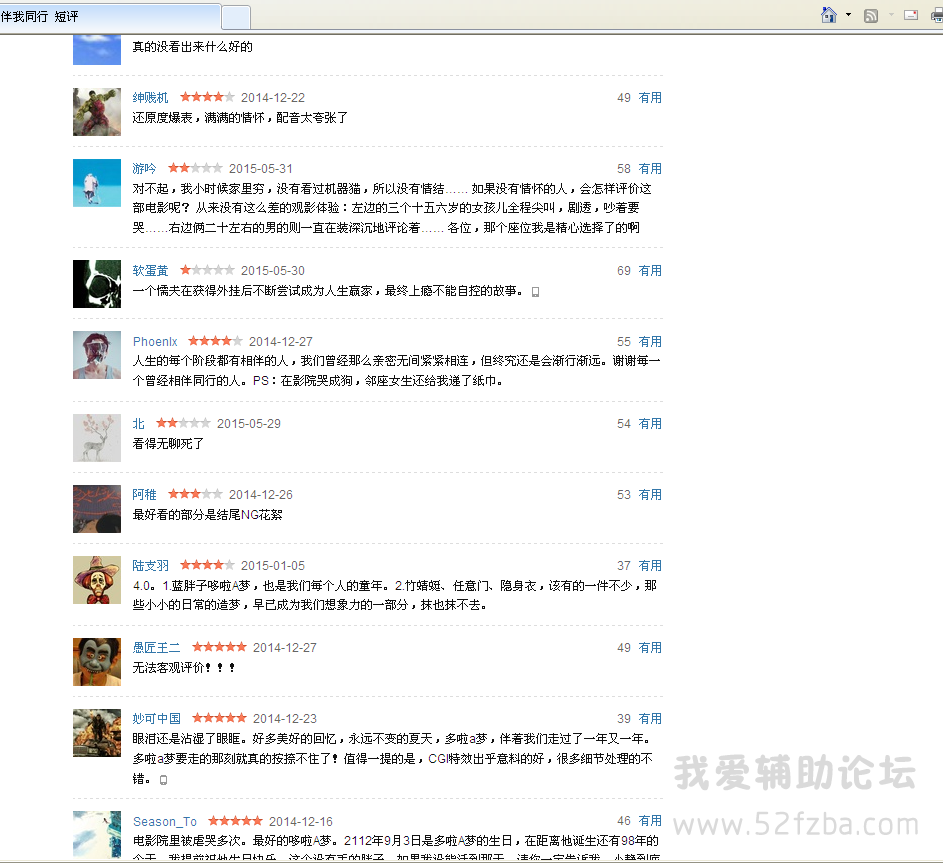Viewport: 943px width, 863px height.
Task: Click the Read Mail envelope icon
Action: tap(911, 15)
